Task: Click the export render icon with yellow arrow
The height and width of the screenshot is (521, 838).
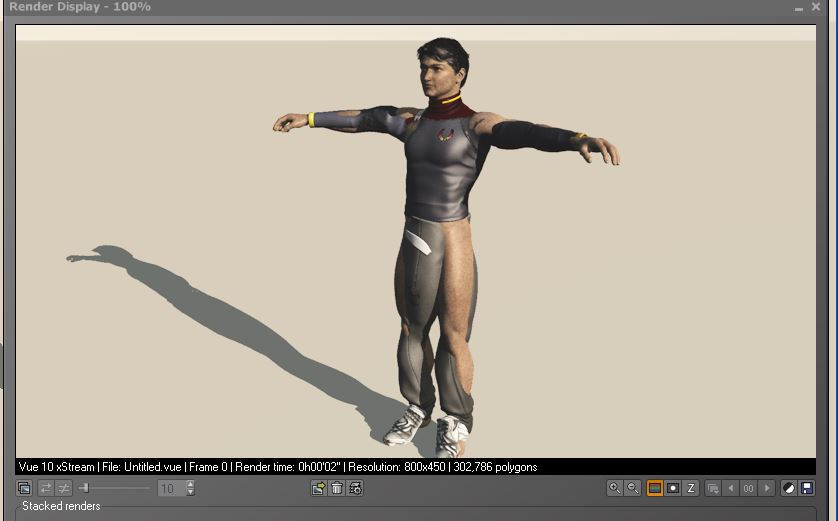Action: tap(319, 488)
